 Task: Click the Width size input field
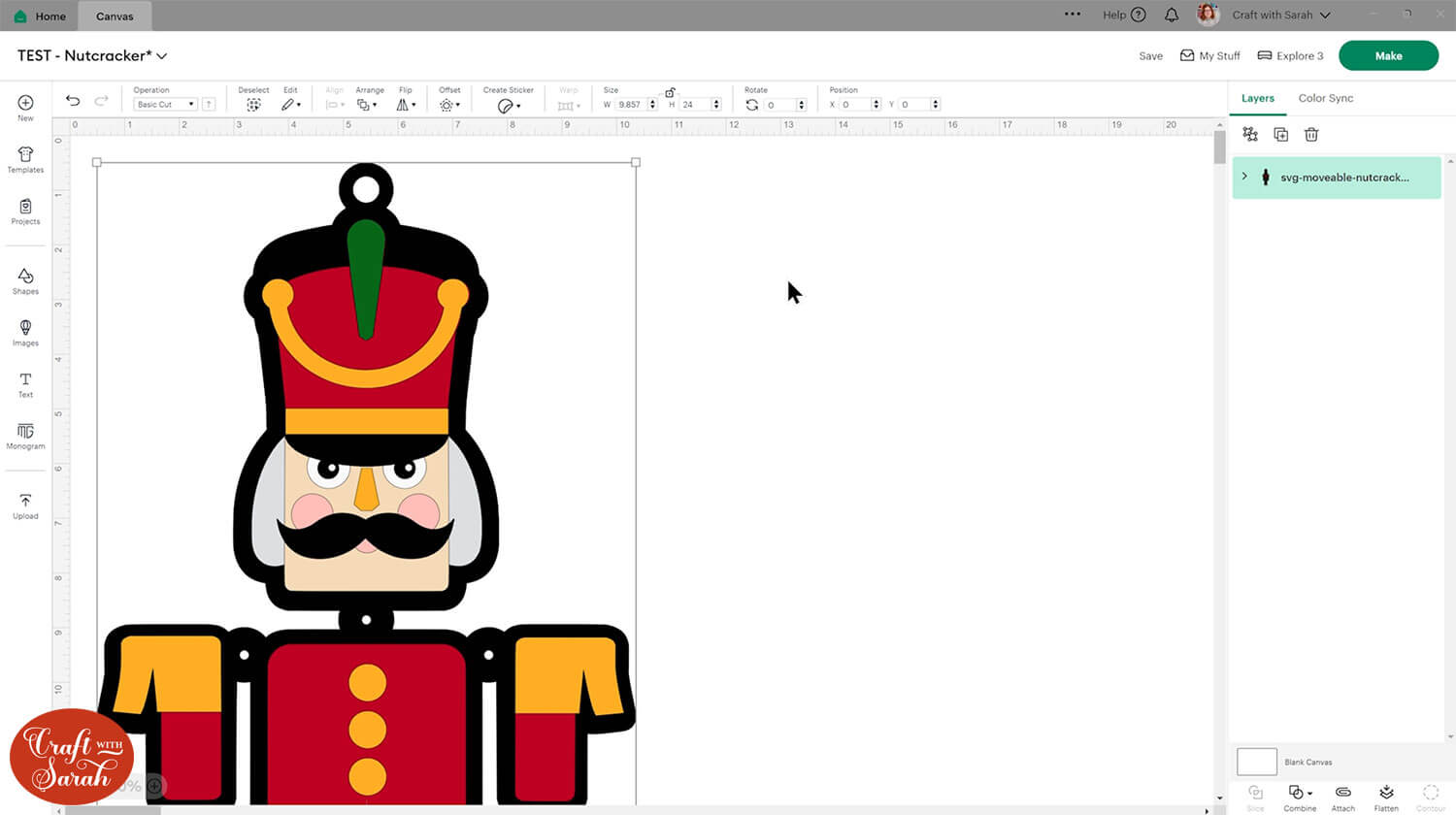pyautogui.click(x=631, y=105)
